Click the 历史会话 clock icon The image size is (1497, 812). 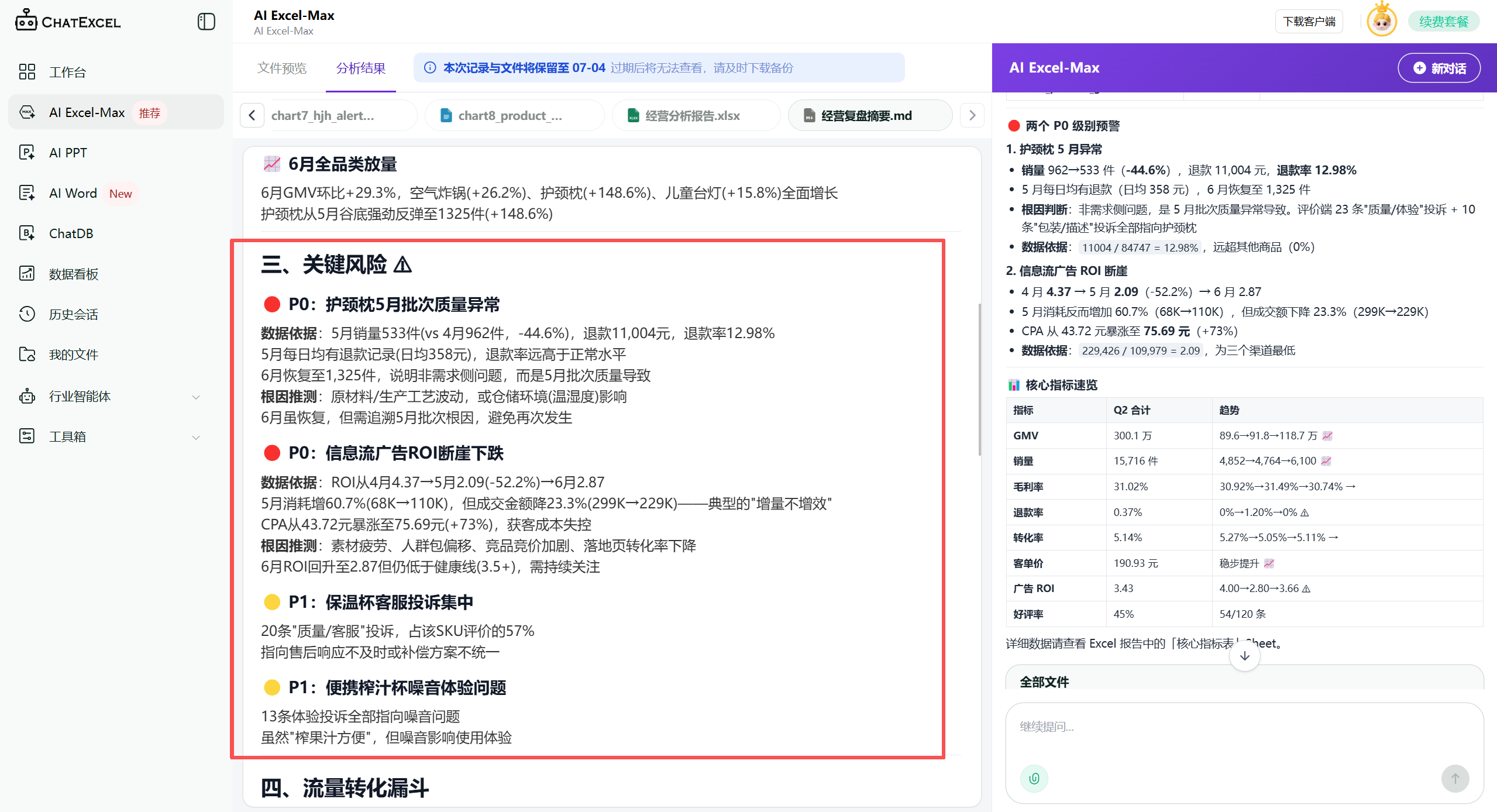point(27,314)
